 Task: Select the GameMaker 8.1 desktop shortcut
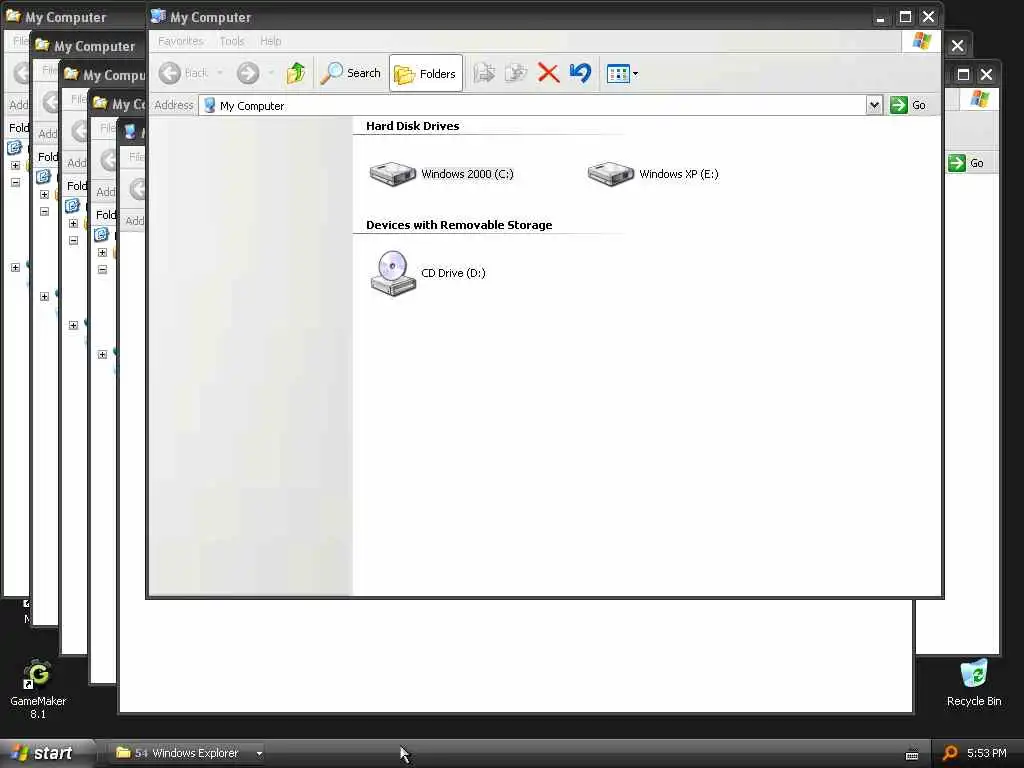tap(38, 690)
